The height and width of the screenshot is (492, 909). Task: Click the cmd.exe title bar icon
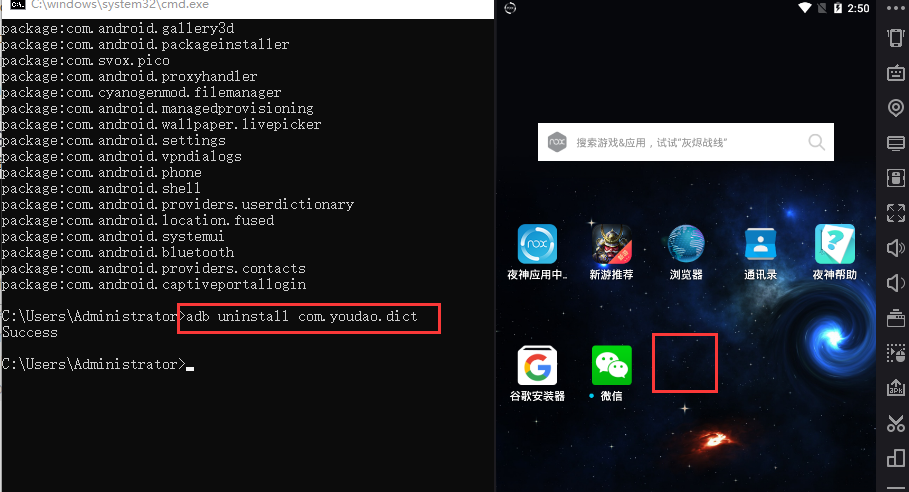point(18,5)
